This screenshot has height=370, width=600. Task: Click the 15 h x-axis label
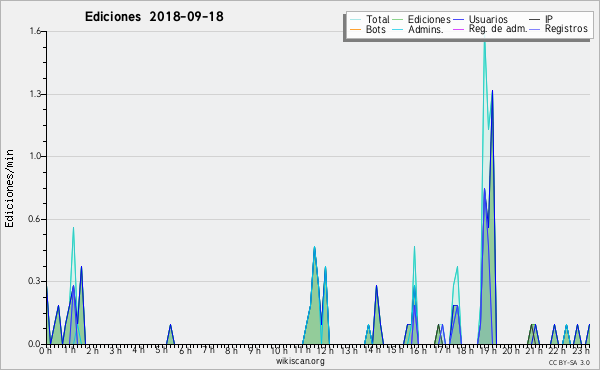395,350
